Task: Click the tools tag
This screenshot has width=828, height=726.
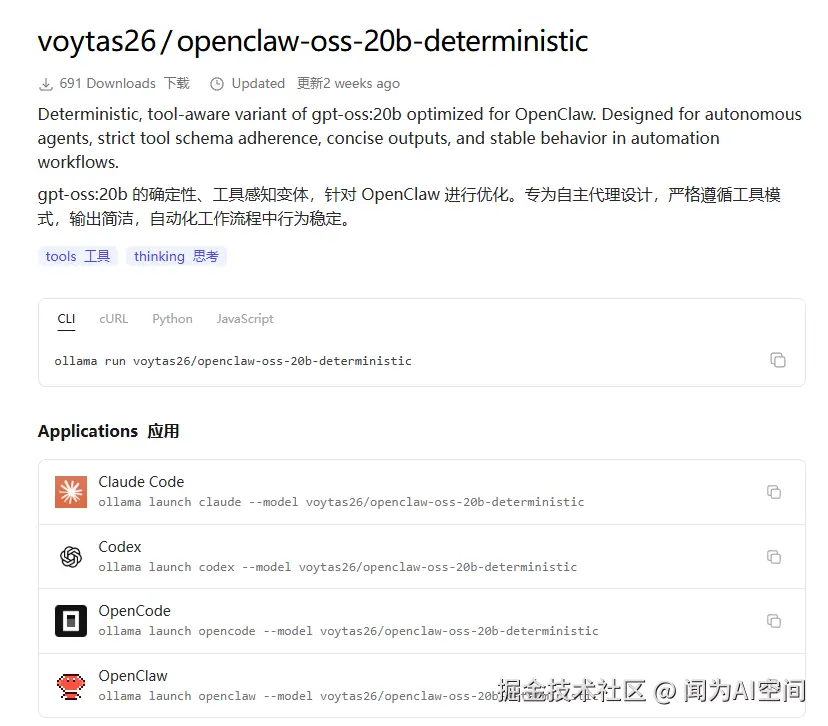Action: point(78,256)
